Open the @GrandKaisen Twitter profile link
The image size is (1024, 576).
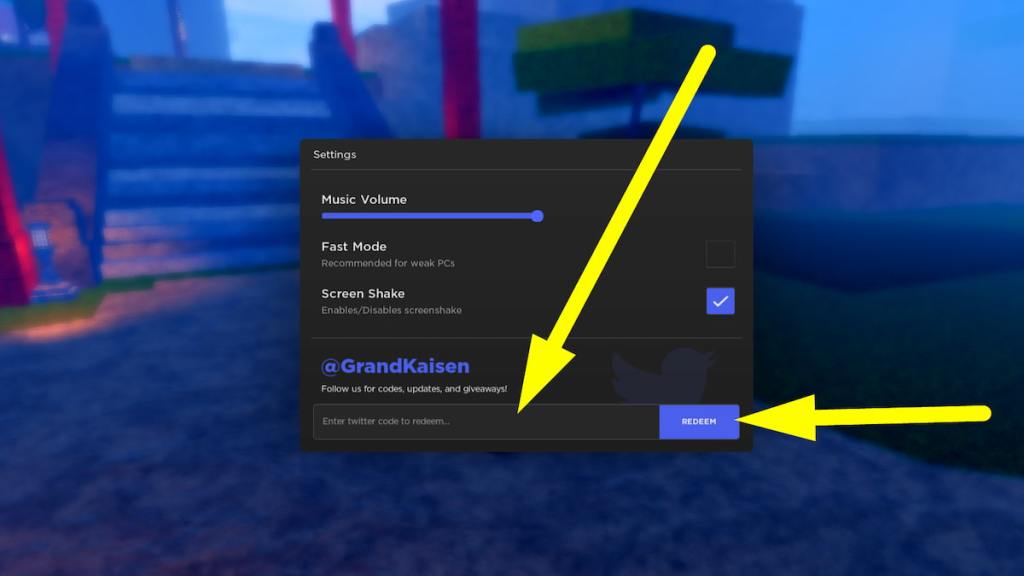click(395, 366)
